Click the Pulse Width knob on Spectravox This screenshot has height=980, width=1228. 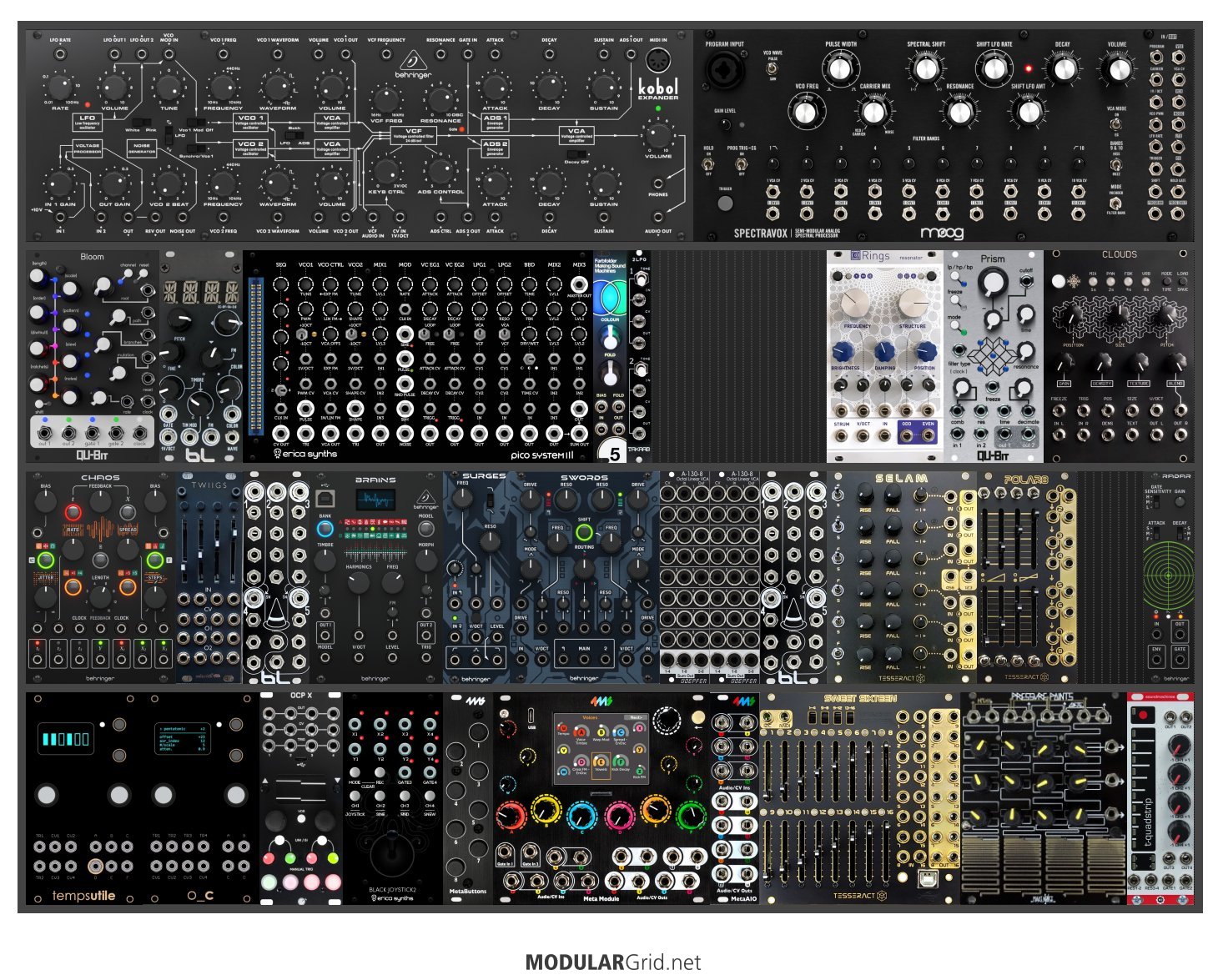(x=839, y=68)
